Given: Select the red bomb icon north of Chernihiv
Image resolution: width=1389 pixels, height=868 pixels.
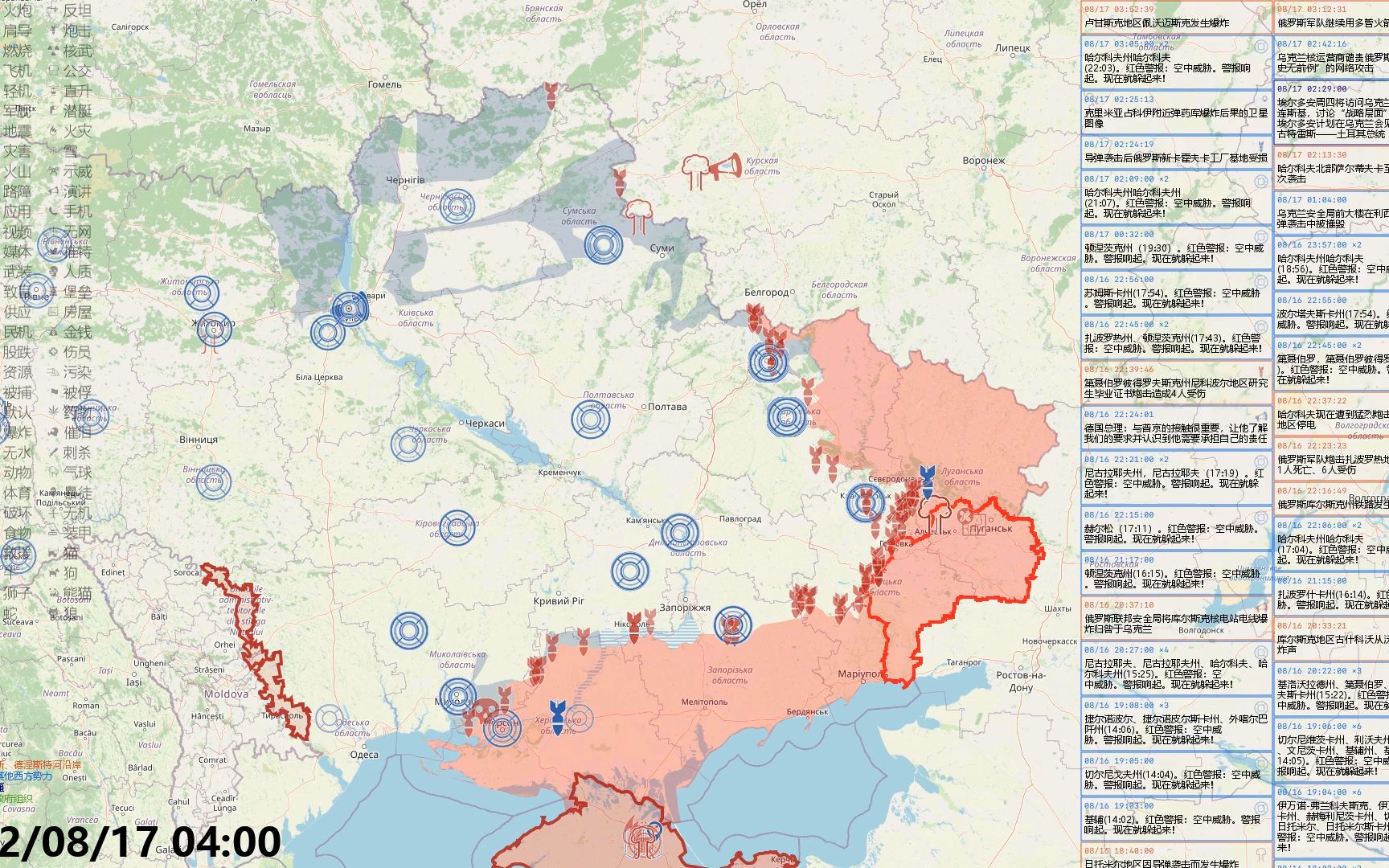Looking at the screenshot, I should (551, 94).
